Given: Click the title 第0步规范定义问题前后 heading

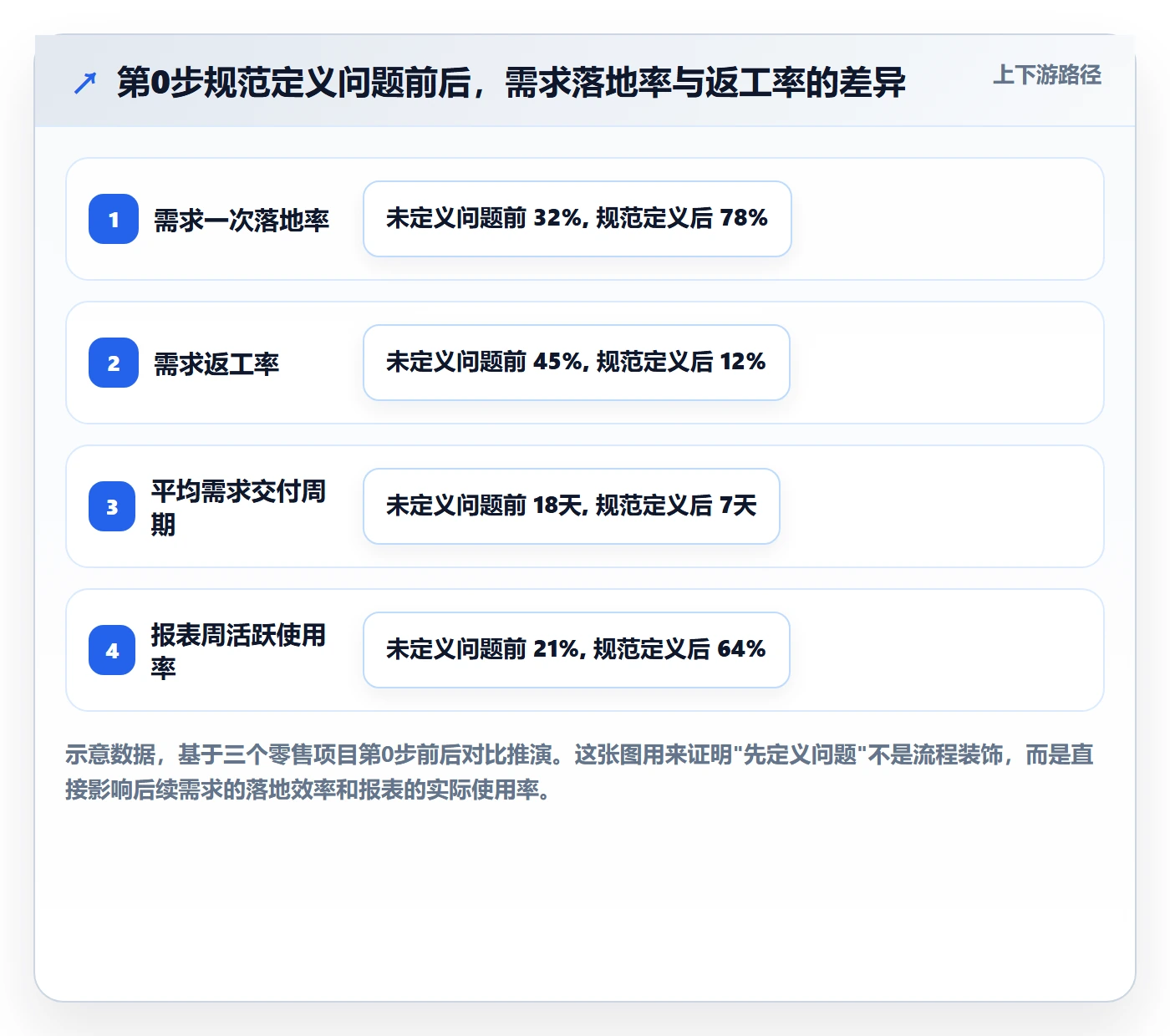Looking at the screenshot, I should click(511, 83).
